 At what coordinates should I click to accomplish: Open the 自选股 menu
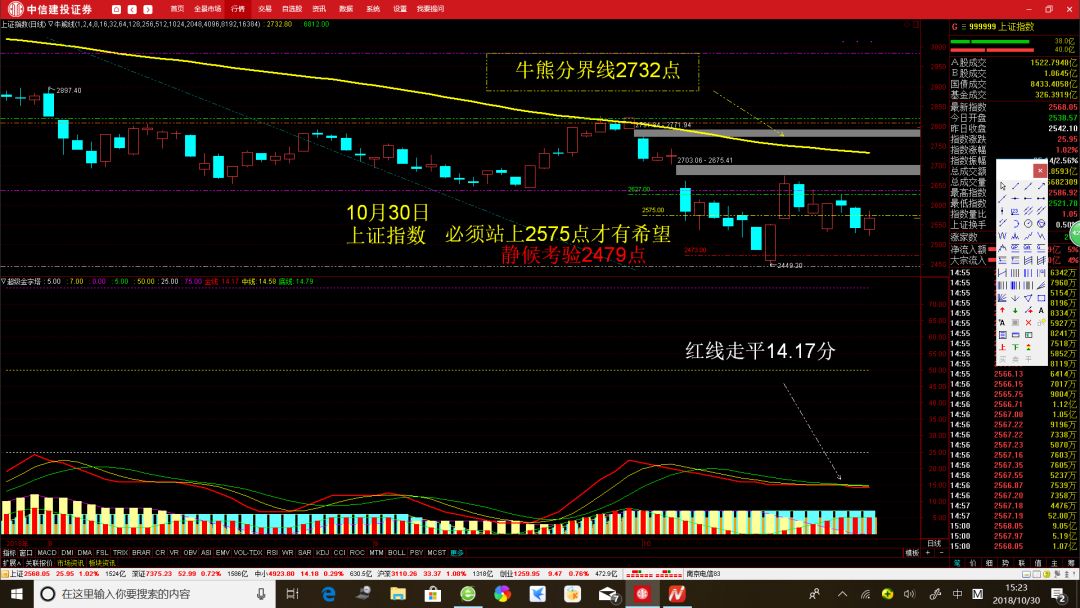tap(292, 9)
